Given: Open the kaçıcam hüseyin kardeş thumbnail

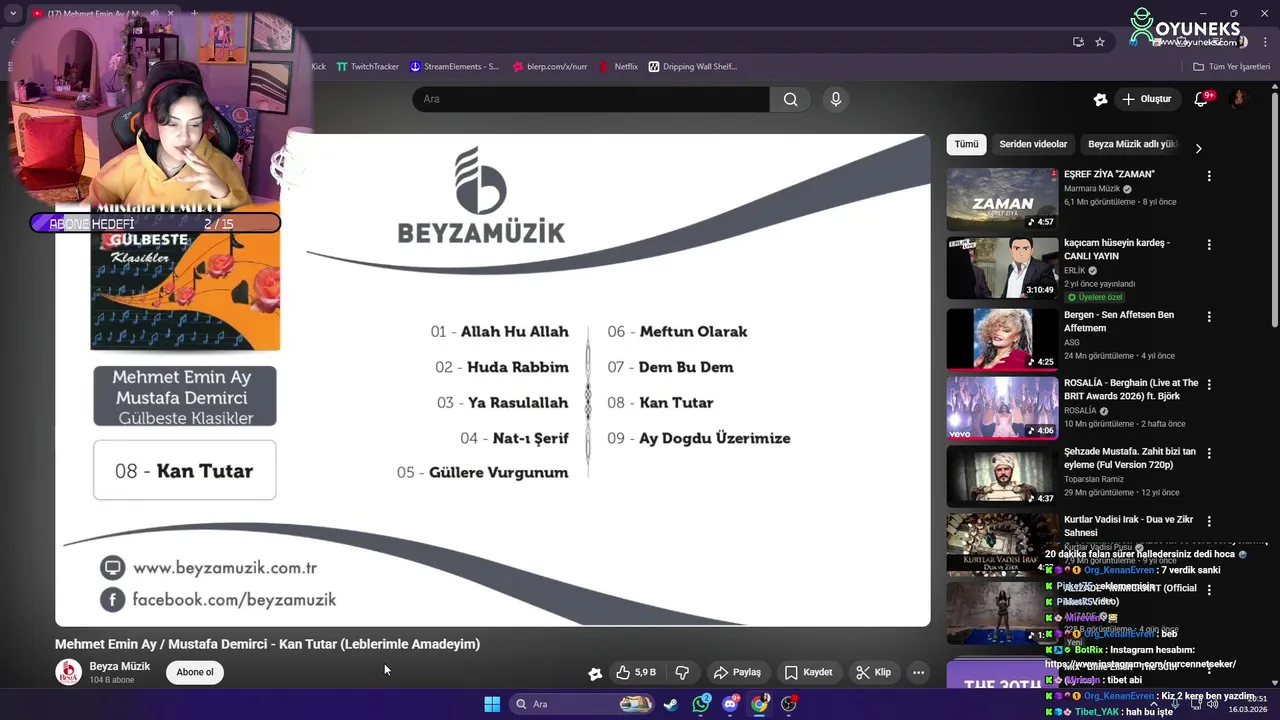Looking at the screenshot, I should (x=1002, y=268).
